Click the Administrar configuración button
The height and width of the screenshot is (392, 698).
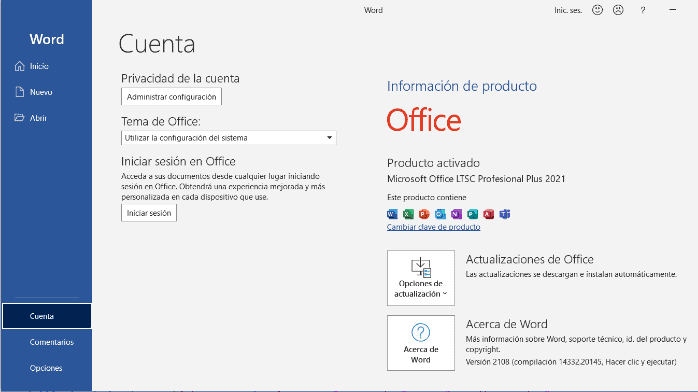tap(171, 97)
